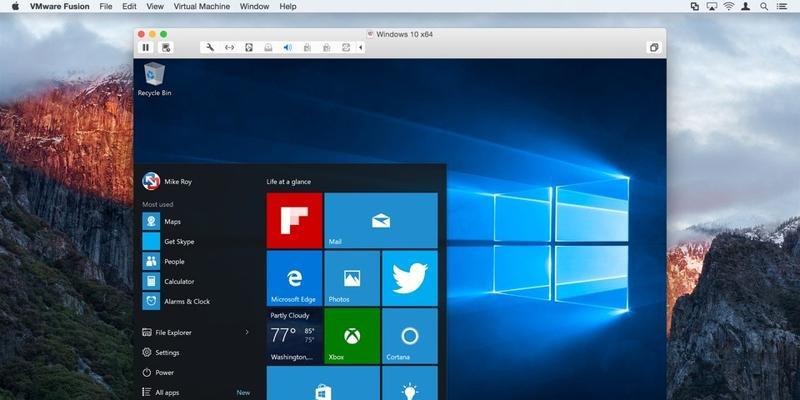Open the Wi-Fi status menu
800x400 pixels.
(x=729, y=6)
